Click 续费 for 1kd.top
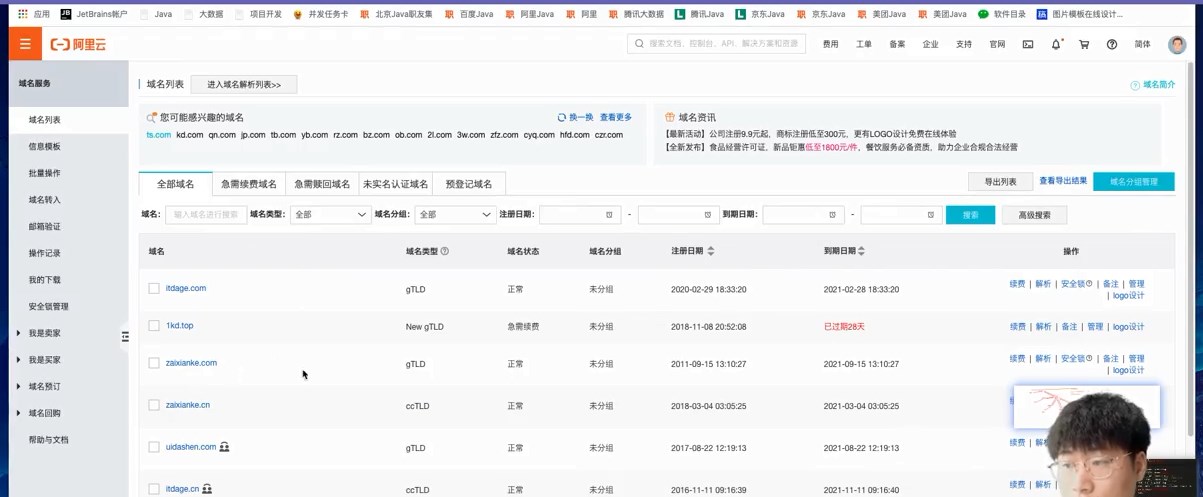 (x=1017, y=327)
